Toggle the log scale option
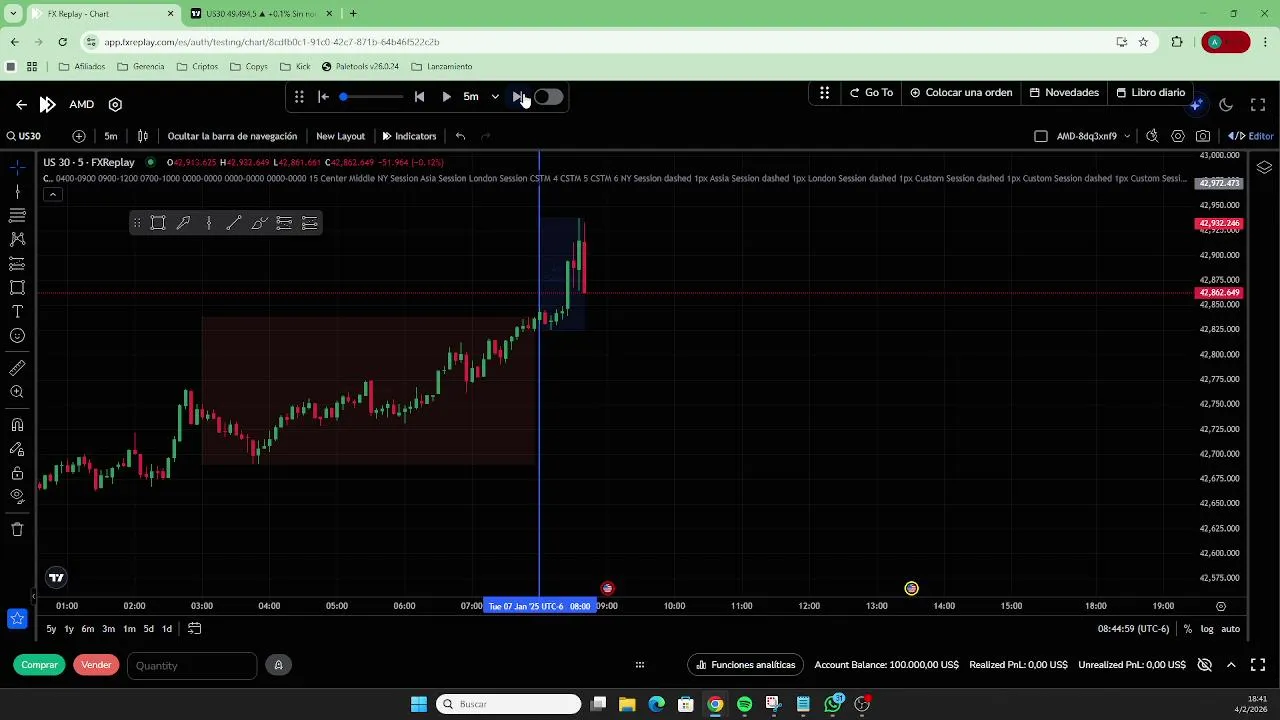Screen dimensions: 1280x720 pos(1207,629)
